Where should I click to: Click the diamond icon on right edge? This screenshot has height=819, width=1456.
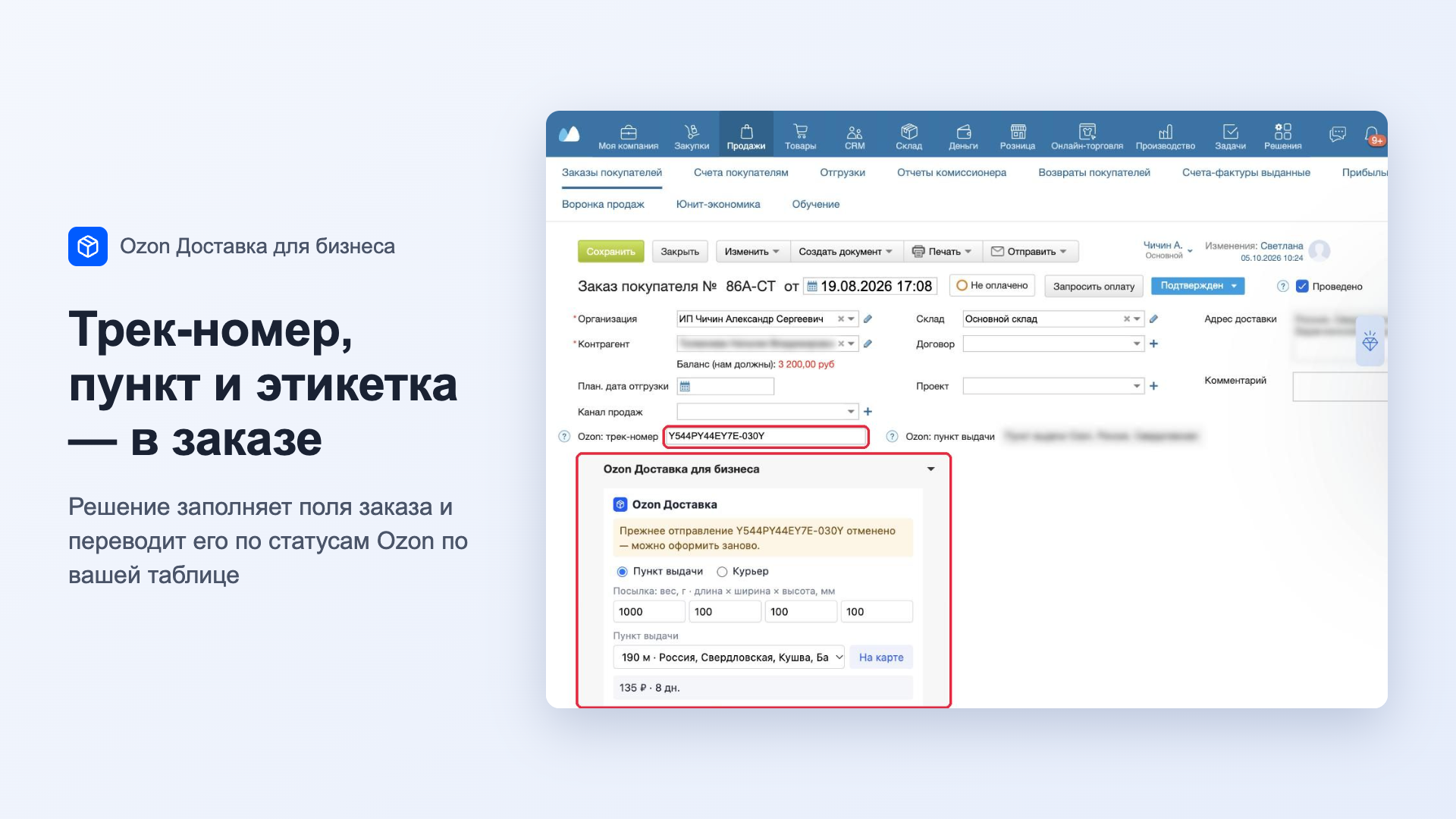click(1370, 341)
